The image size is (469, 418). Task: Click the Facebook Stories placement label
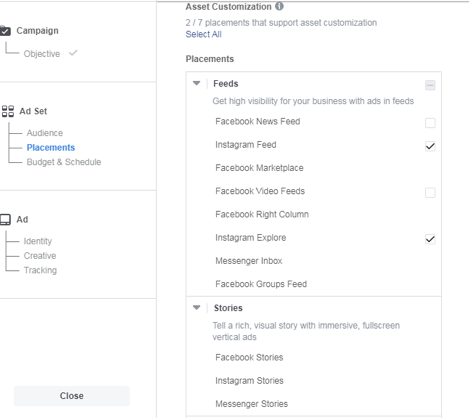[x=249, y=357]
